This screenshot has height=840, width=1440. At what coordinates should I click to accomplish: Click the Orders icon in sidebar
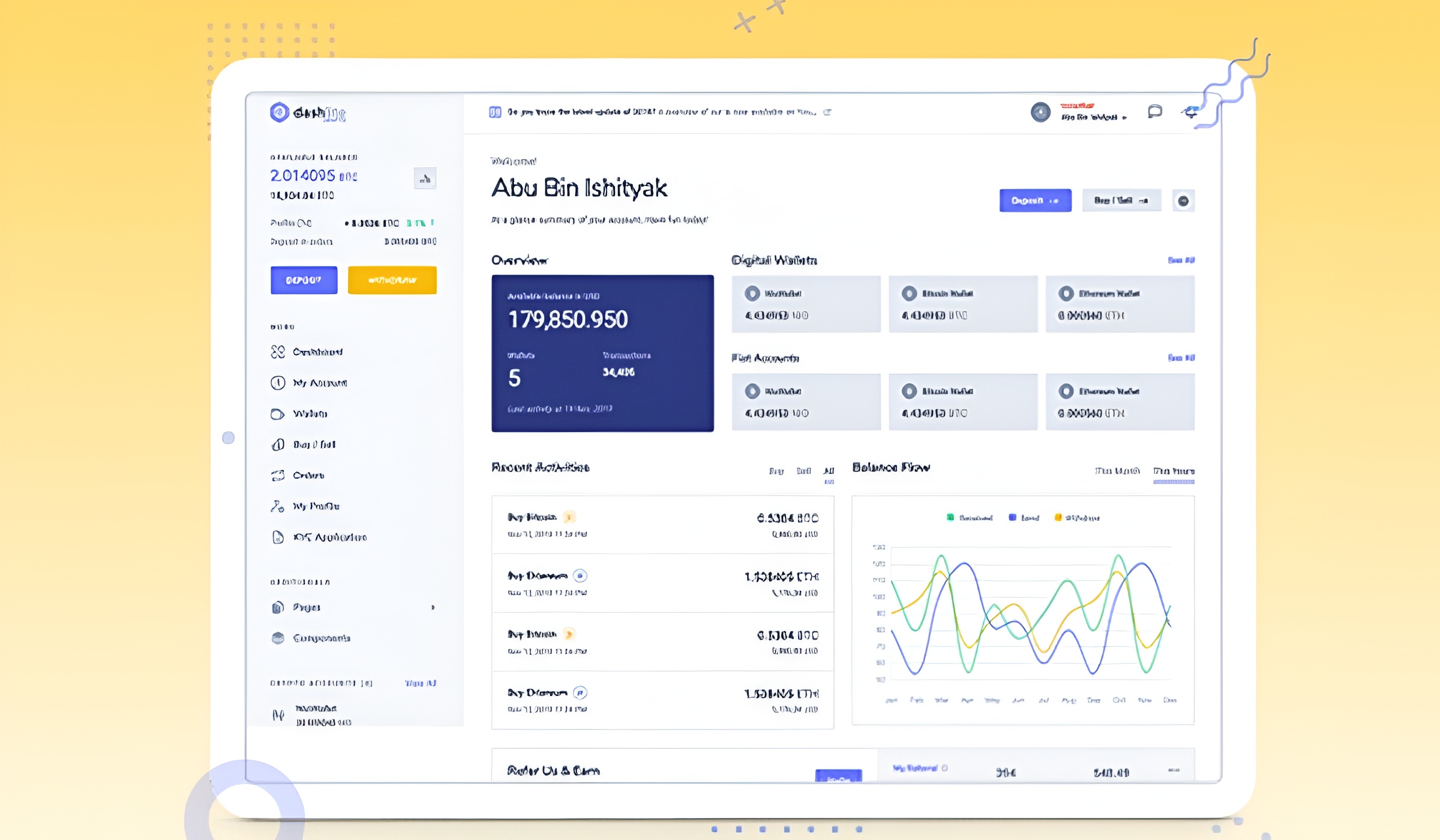277,476
